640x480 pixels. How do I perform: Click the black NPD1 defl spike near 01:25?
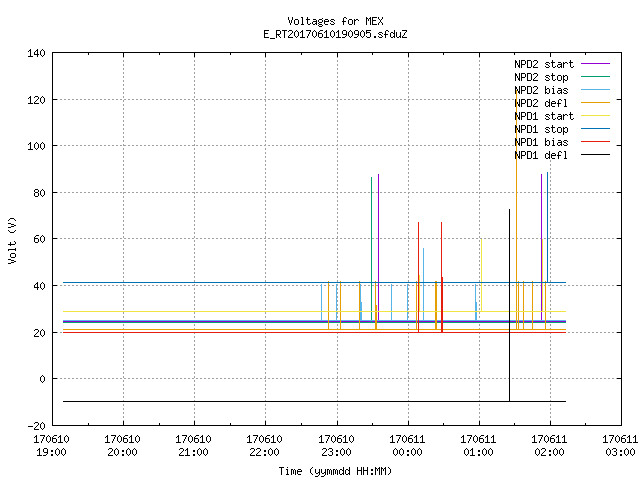pyautogui.click(x=509, y=305)
